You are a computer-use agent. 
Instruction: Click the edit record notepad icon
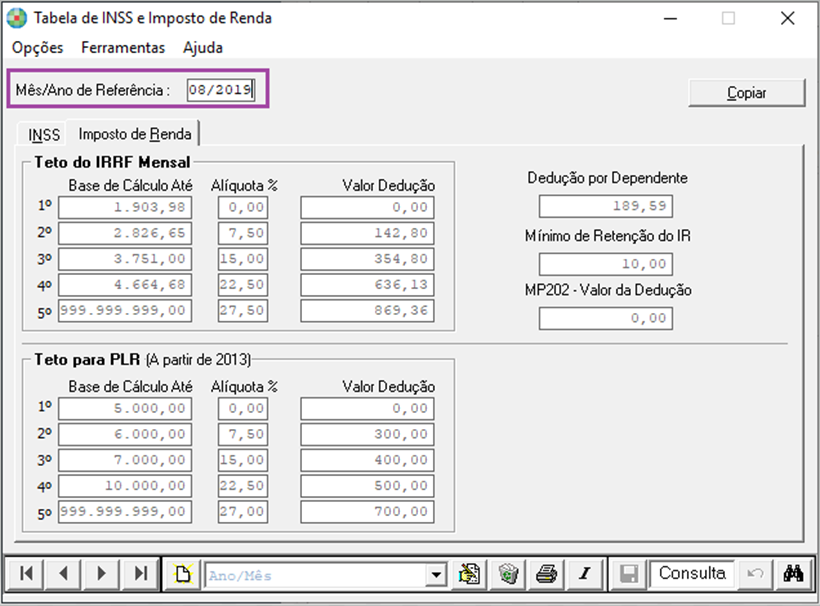click(469, 574)
